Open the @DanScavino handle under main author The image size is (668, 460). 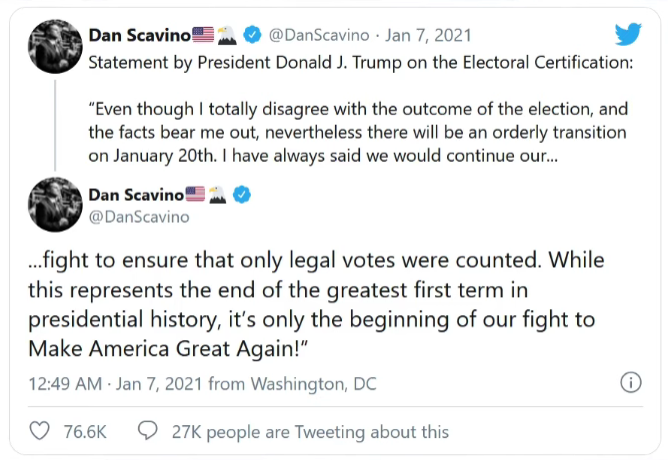pos(139,217)
